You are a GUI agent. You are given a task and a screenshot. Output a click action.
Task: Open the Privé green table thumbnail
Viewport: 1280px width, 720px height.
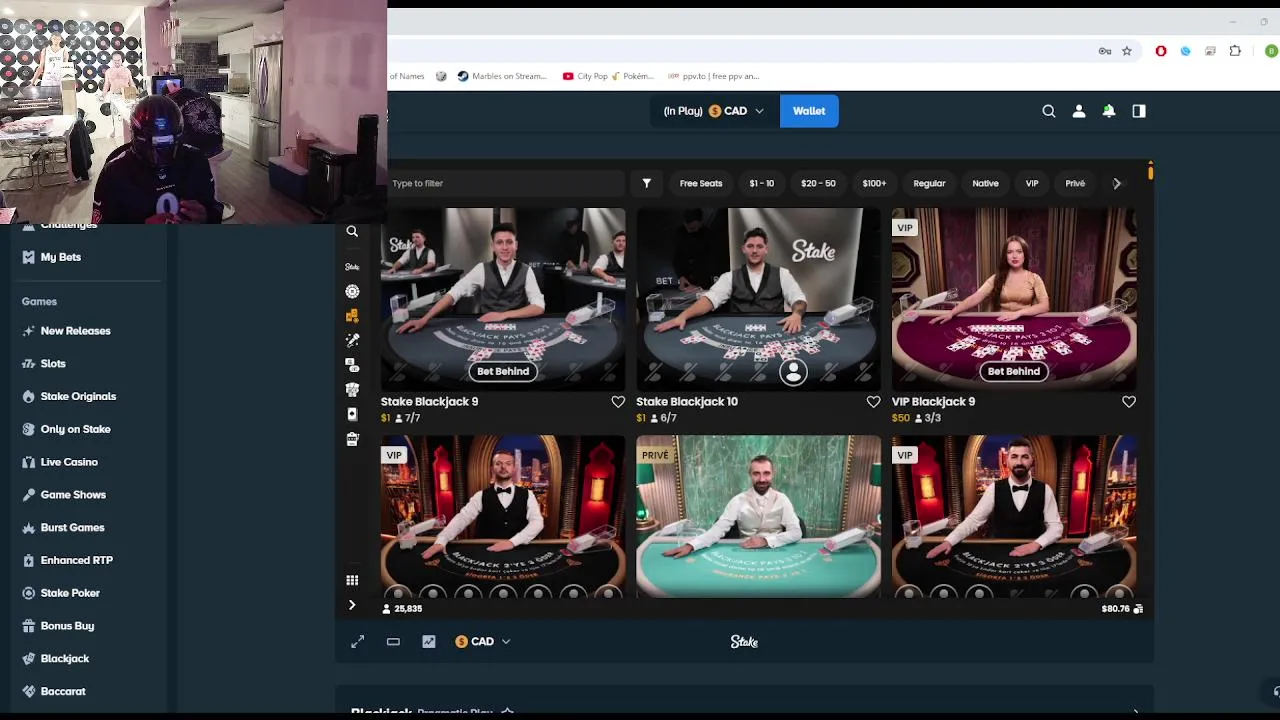758,516
